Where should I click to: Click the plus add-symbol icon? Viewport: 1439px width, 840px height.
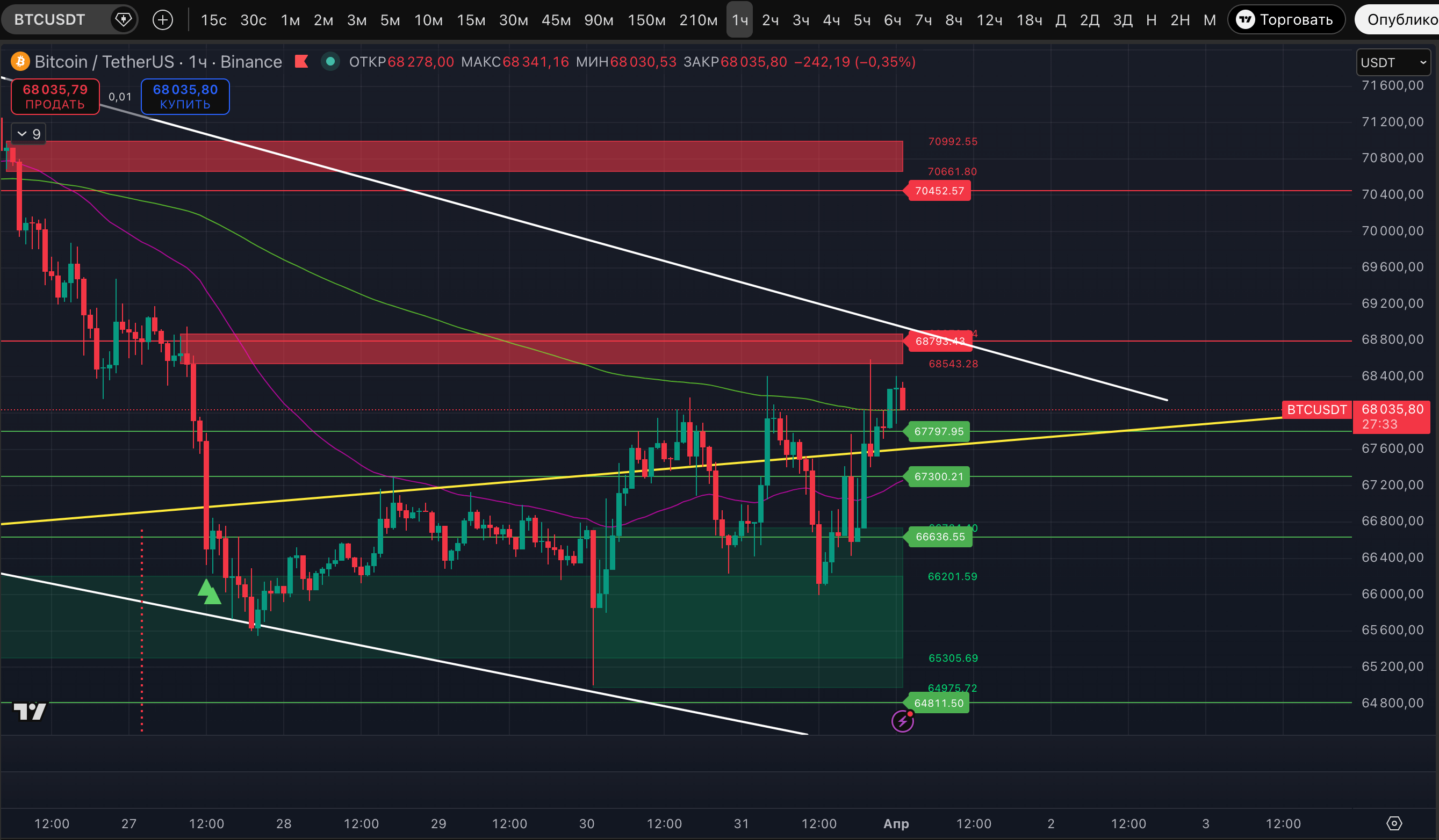coord(163,20)
